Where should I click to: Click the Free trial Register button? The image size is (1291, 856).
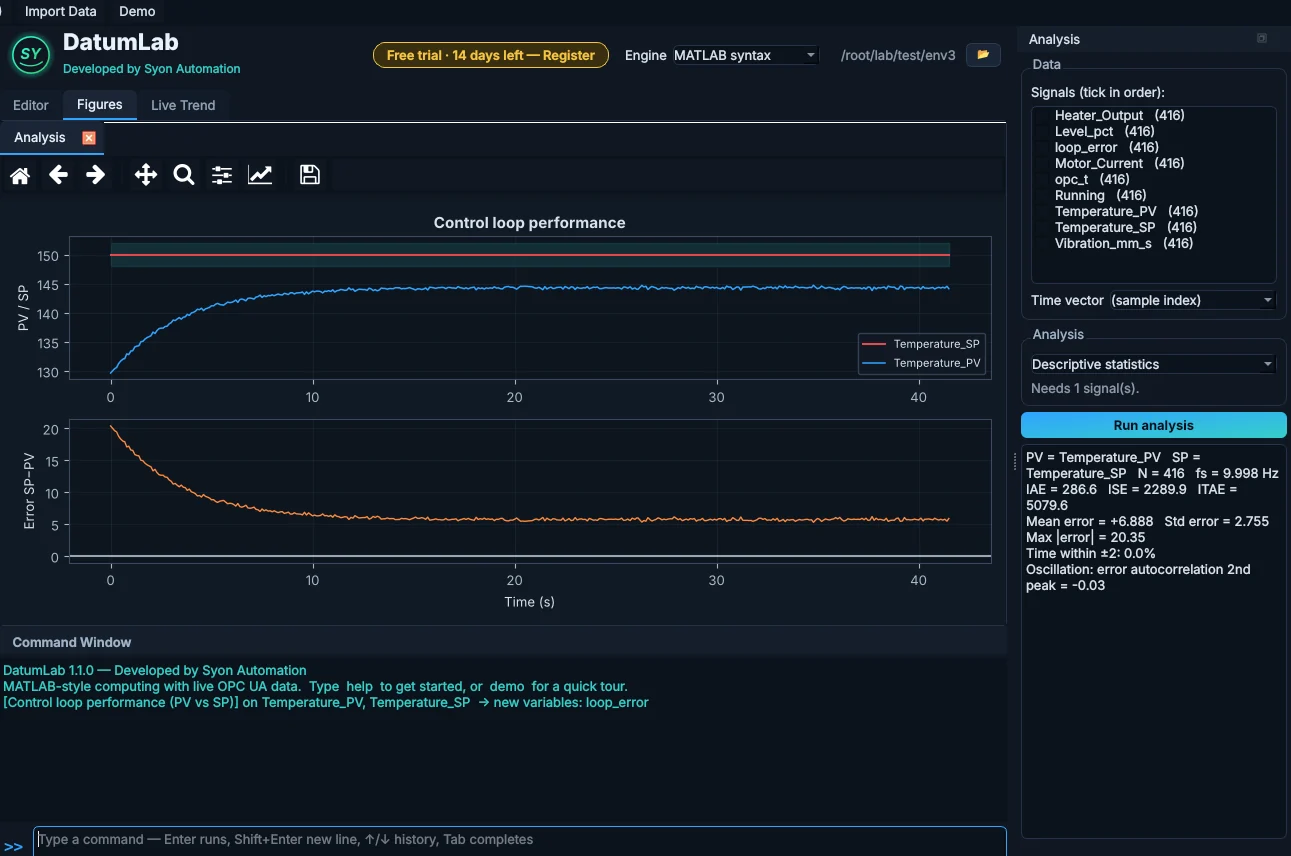(x=491, y=55)
